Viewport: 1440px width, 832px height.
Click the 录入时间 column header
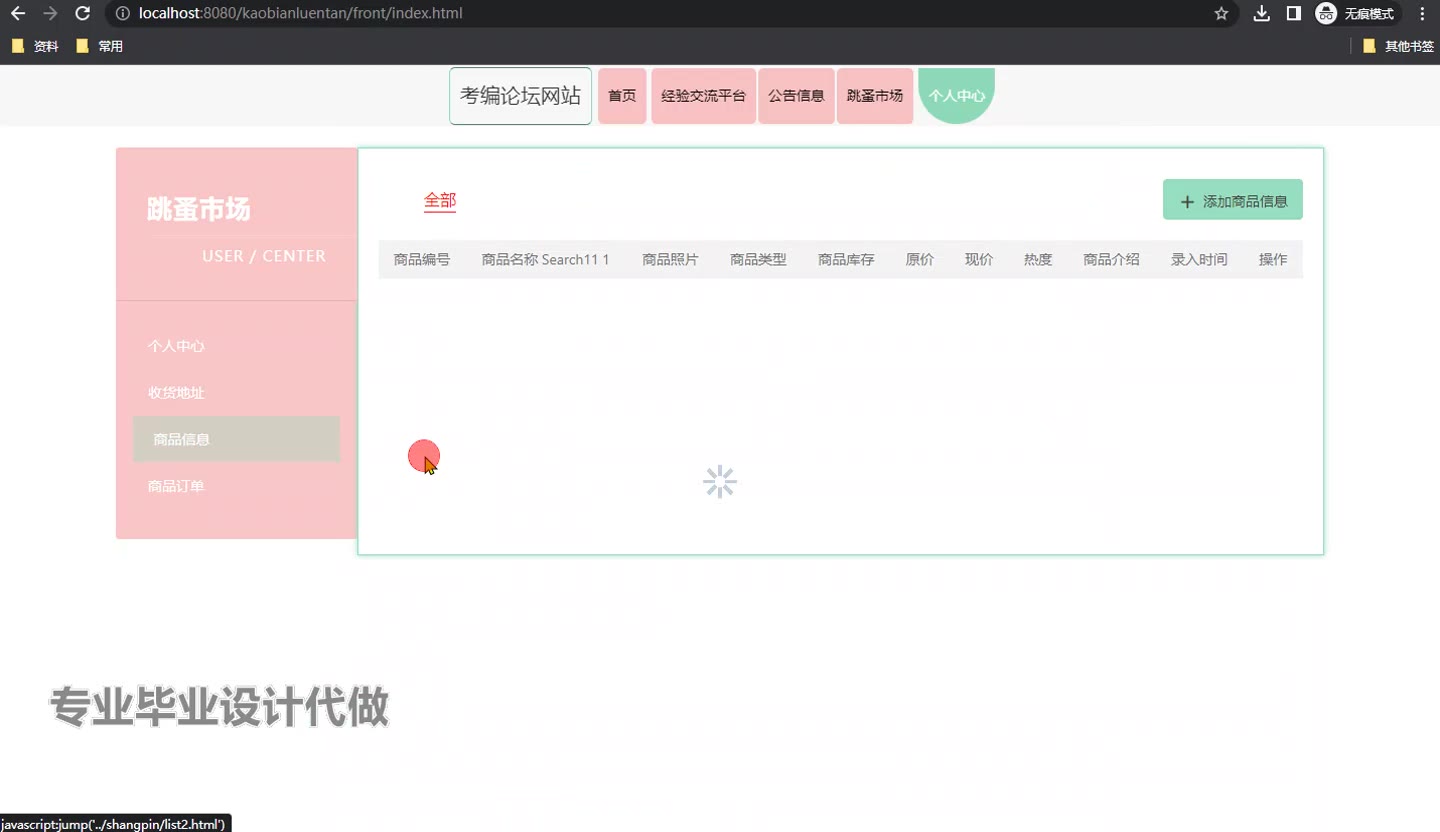(x=1199, y=260)
